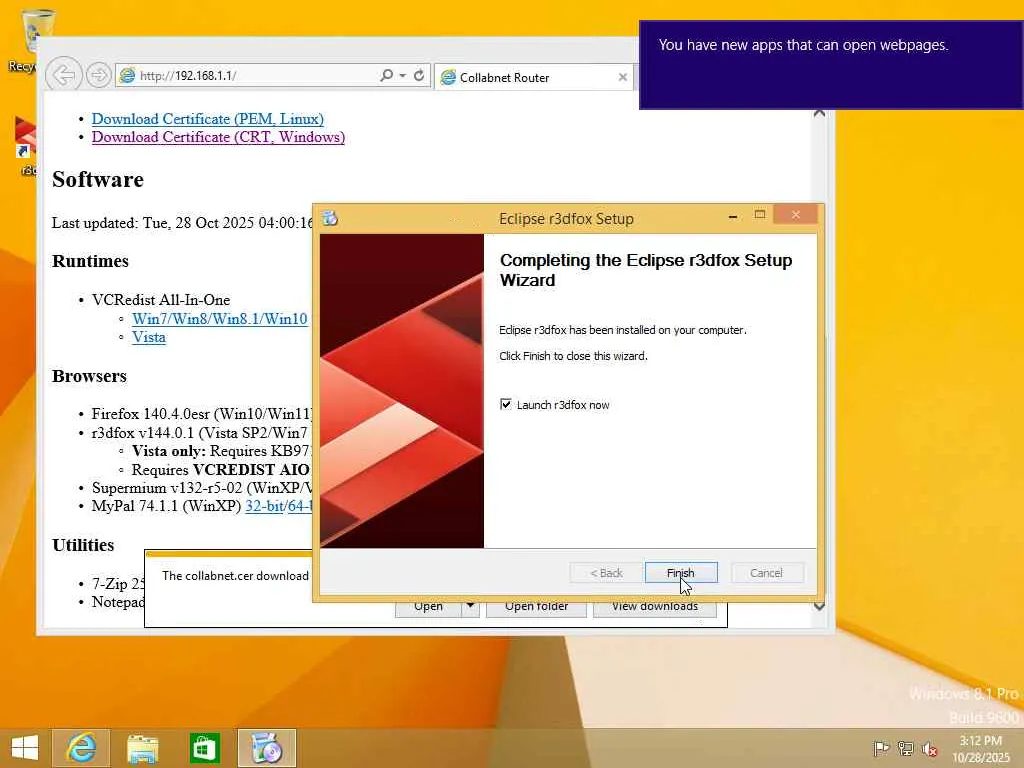Select the Collabnet Router tab

pos(534,77)
